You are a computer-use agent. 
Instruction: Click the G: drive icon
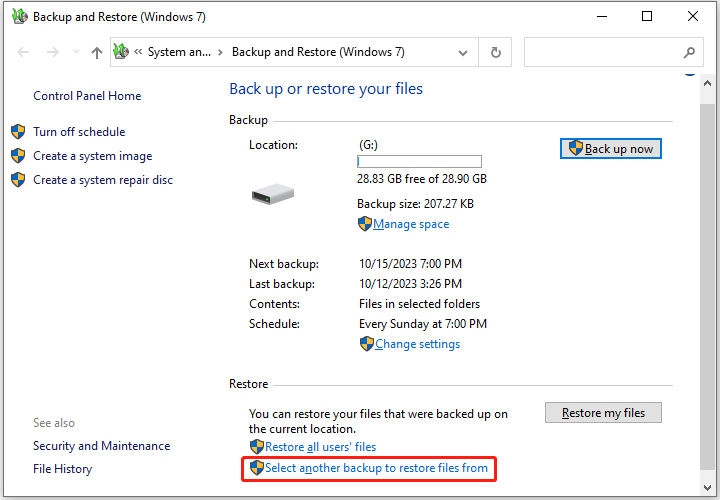273,194
